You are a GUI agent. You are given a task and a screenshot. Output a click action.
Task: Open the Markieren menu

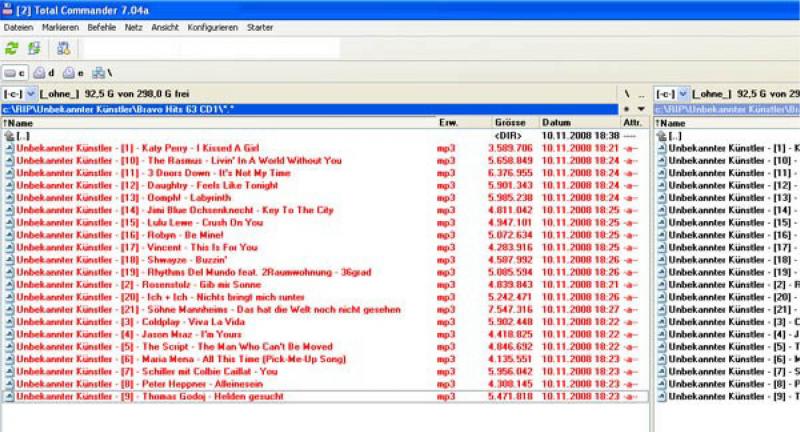point(60,28)
